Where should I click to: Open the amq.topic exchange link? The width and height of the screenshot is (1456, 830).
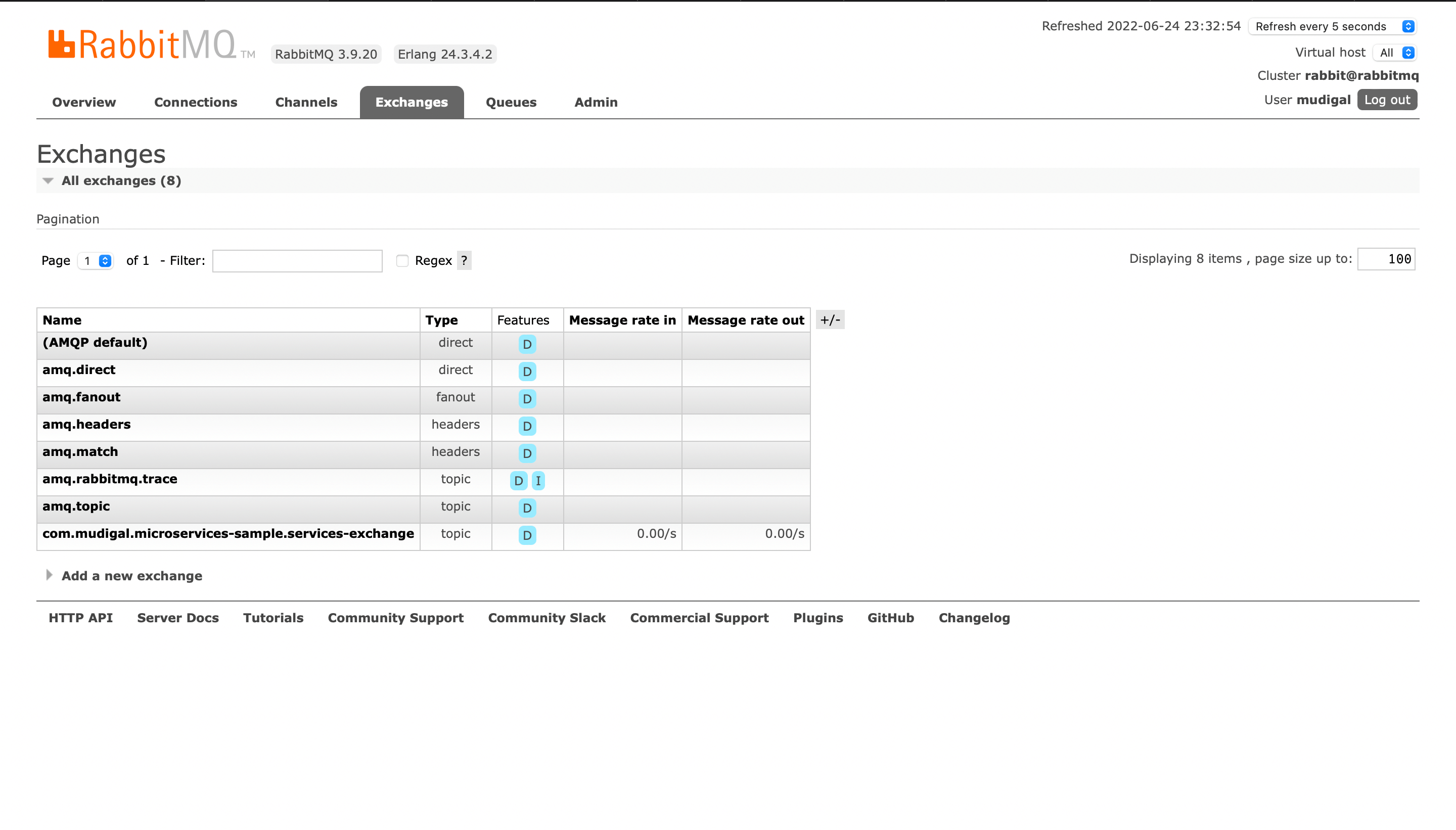click(76, 506)
